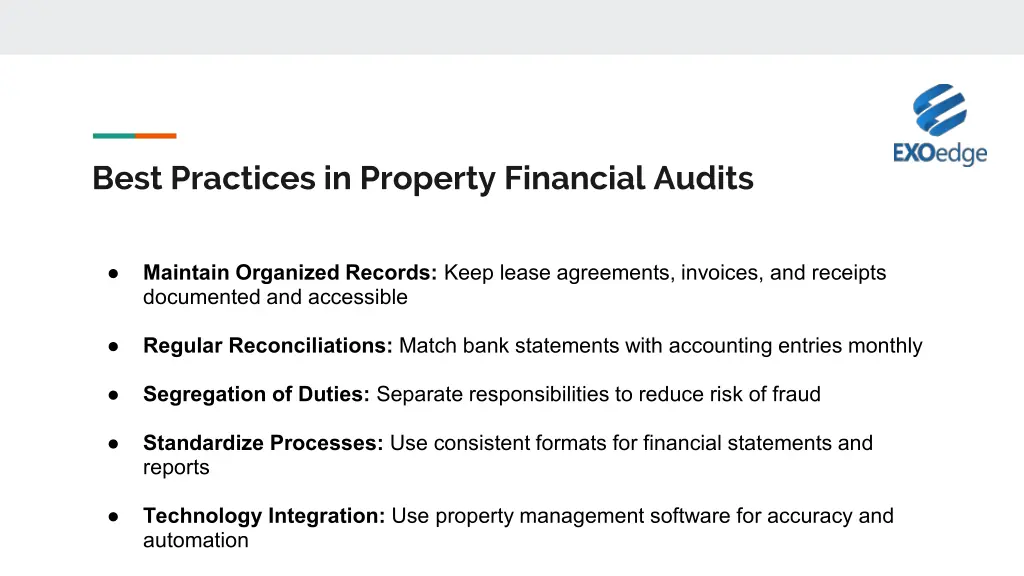Click the bullet dot beside Technology Integration
This screenshot has height=576, width=1024.
click(x=115, y=517)
